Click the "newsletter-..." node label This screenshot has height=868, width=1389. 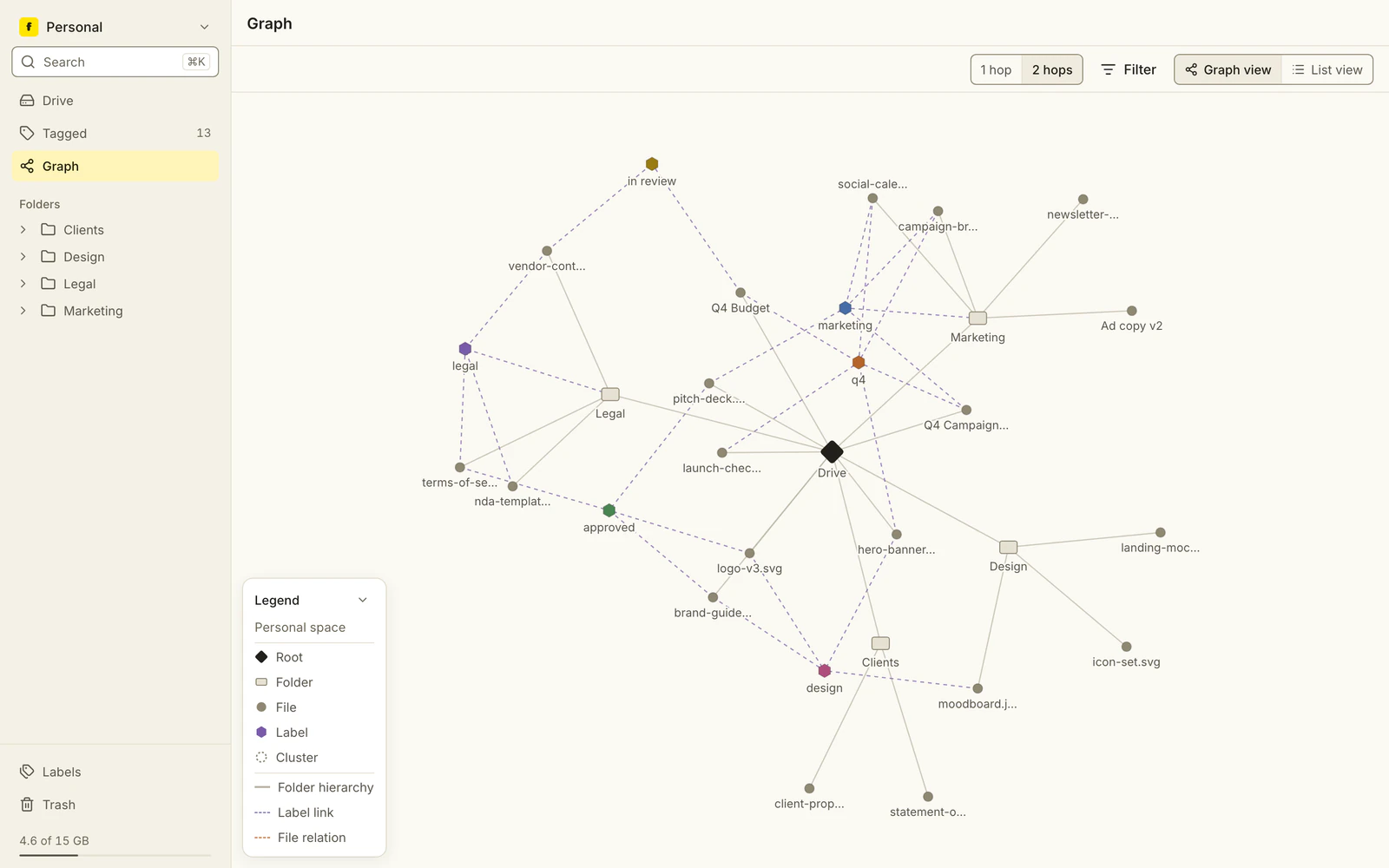coord(1083,214)
